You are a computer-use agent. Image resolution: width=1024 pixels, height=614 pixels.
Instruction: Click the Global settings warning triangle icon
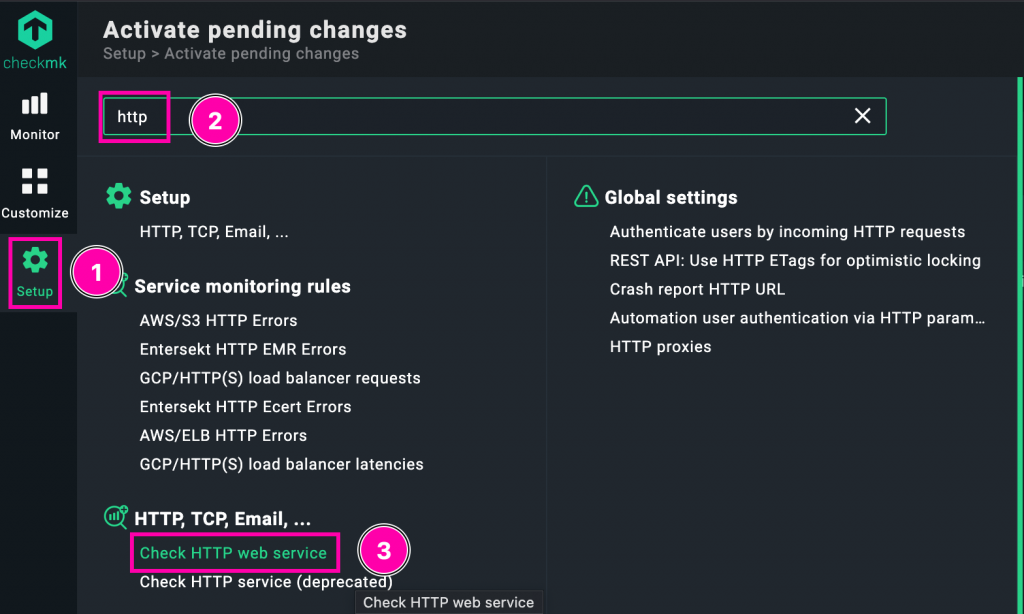pos(586,197)
